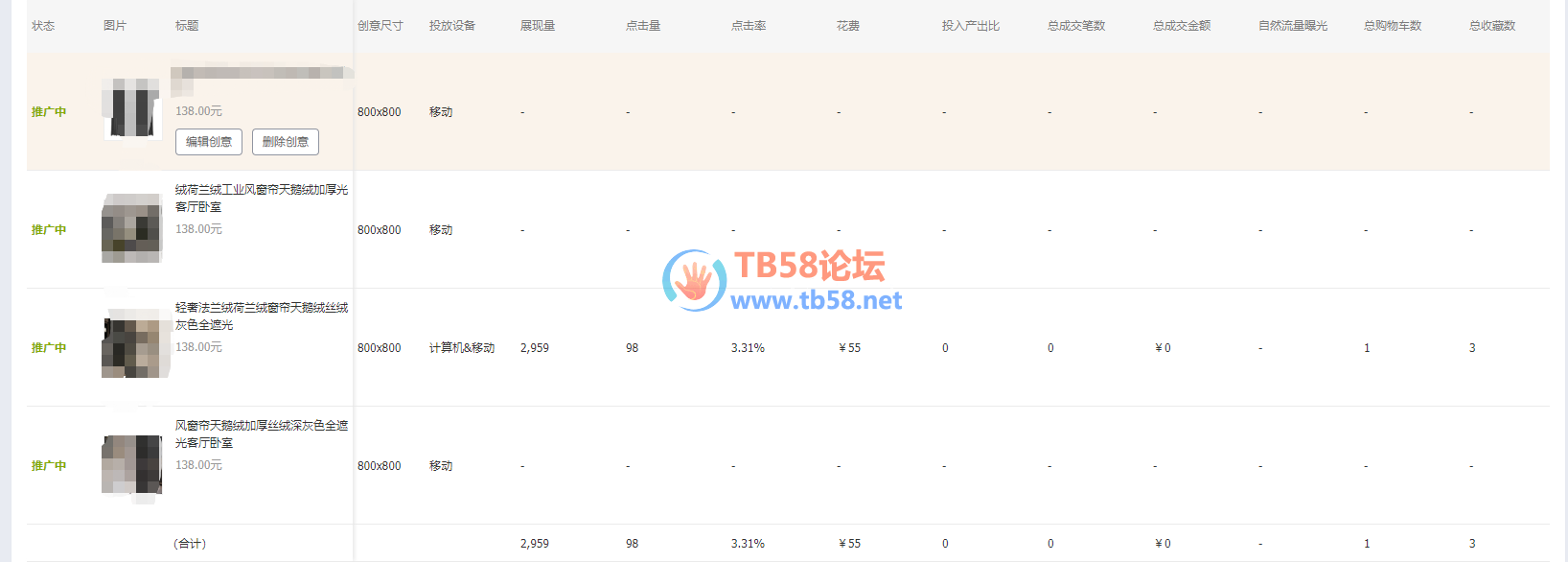
Task: Open thumbnail for 轻奢法兰绒荷兰绒窗帘 product
Action: coord(134,344)
